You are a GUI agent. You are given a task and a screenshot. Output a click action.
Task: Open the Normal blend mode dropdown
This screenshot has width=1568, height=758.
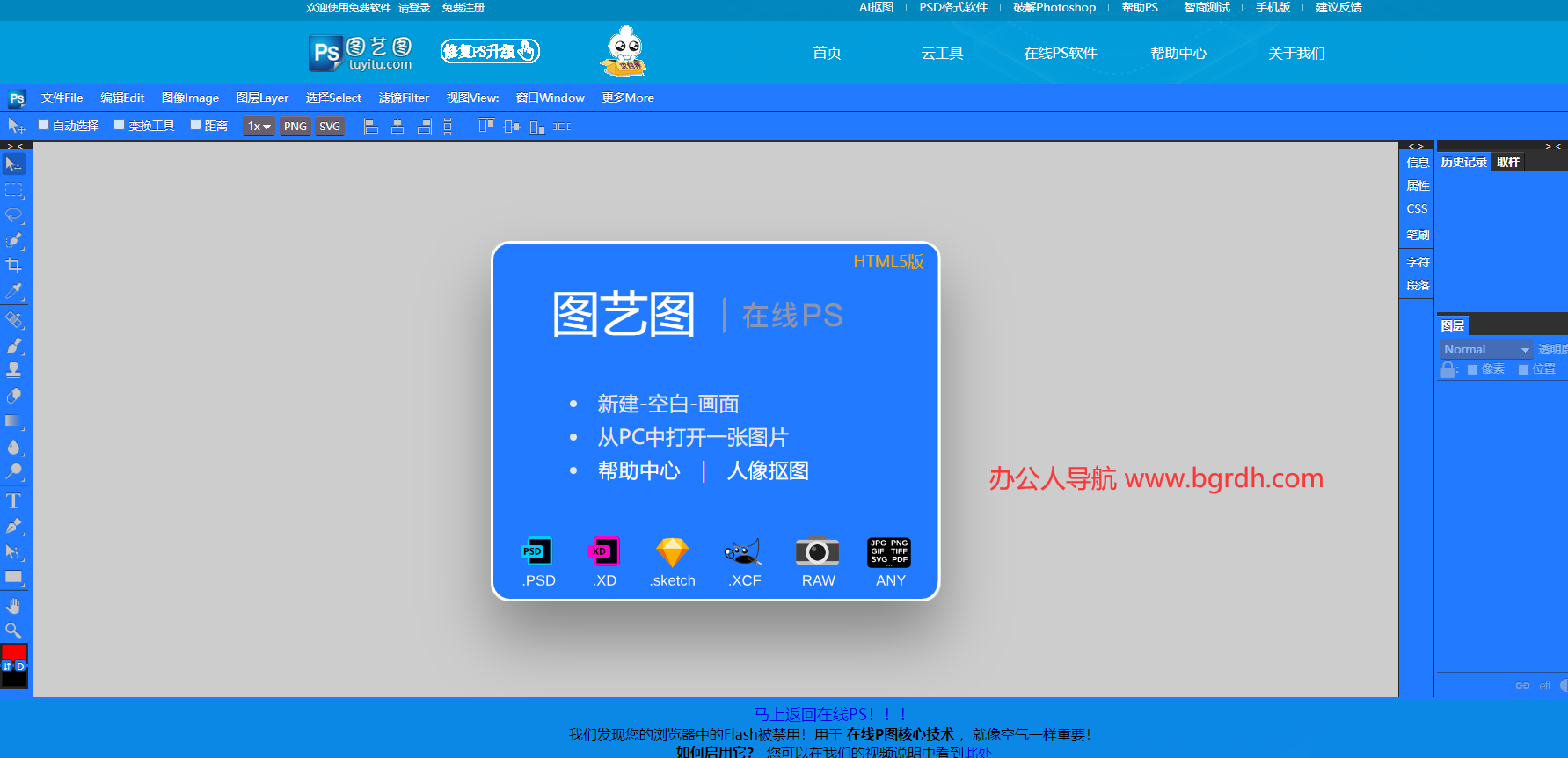click(1486, 349)
